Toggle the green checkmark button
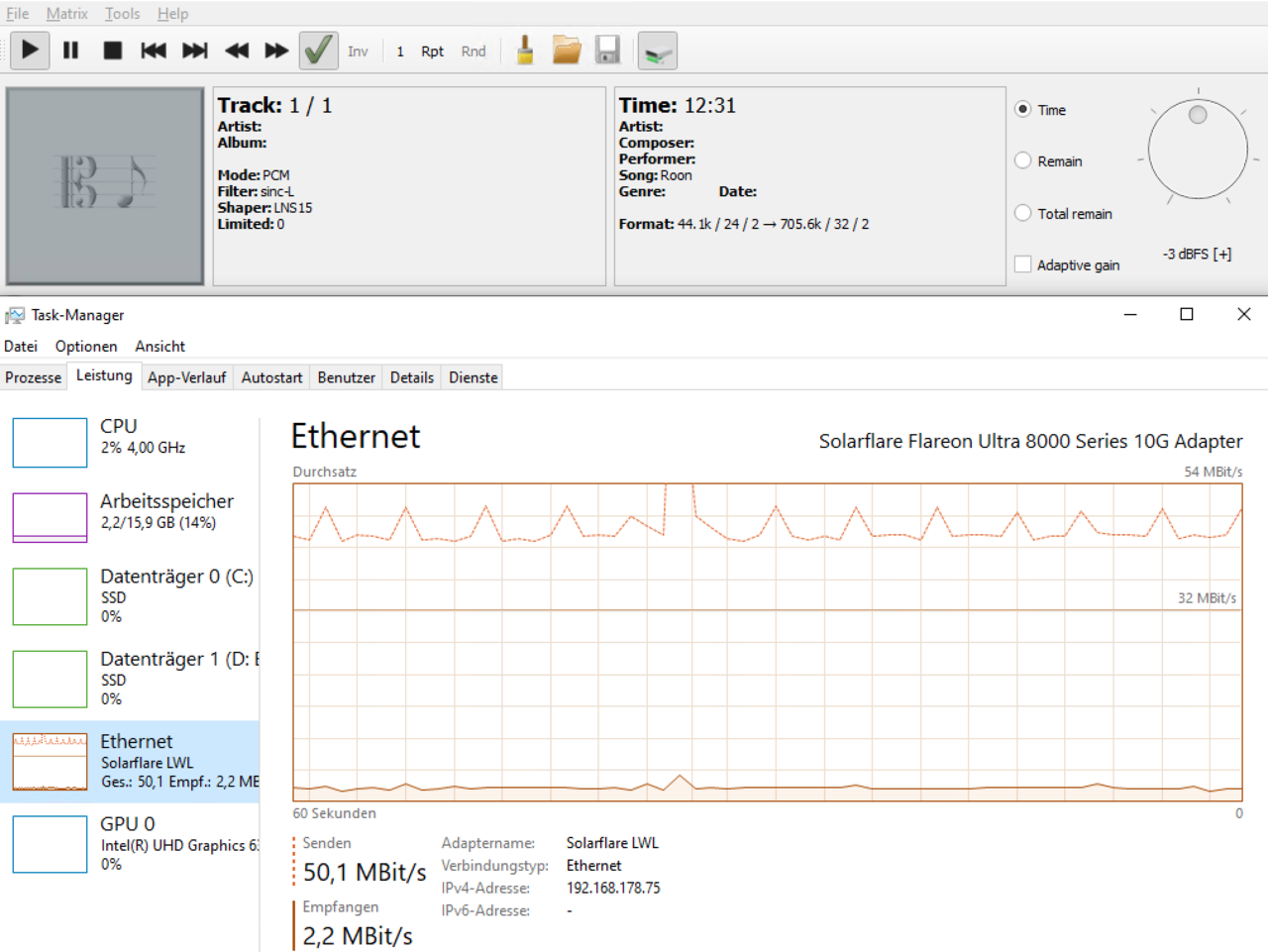The height and width of the screenshot is (952, 1268). click(x=318, y=51)
